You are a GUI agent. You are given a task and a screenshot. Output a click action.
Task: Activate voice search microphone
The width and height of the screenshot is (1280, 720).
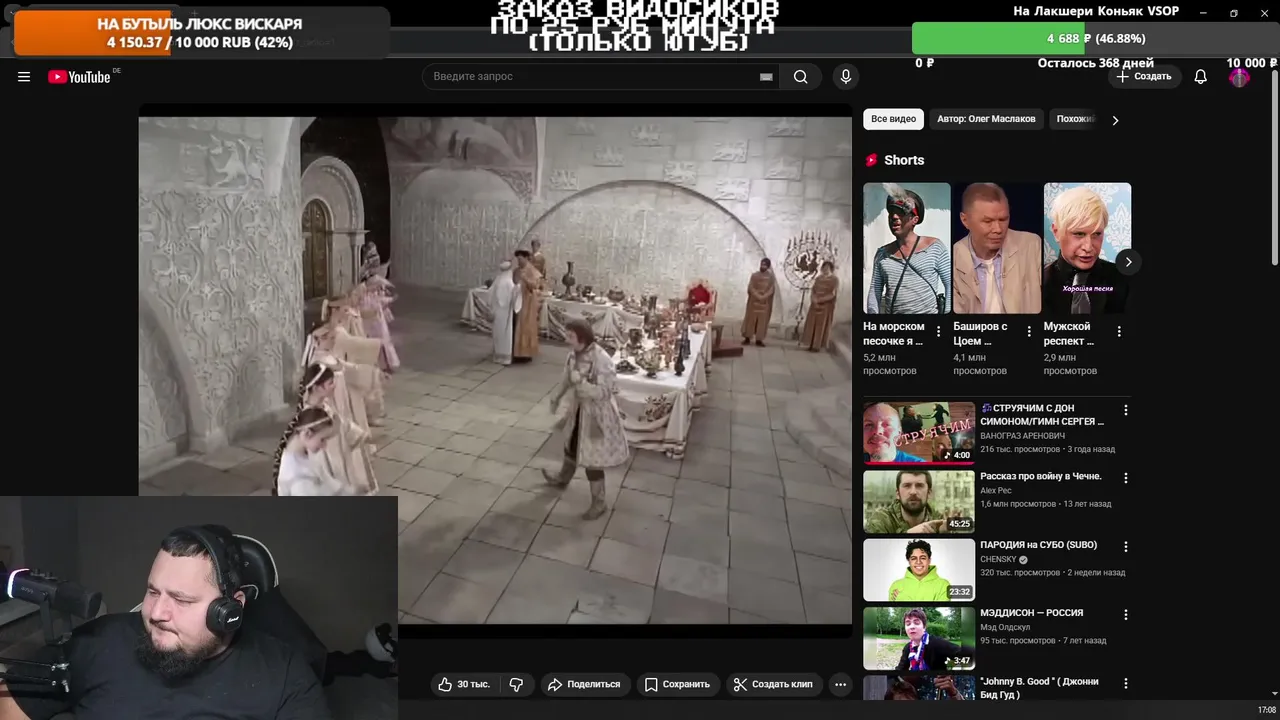(846, 77)
